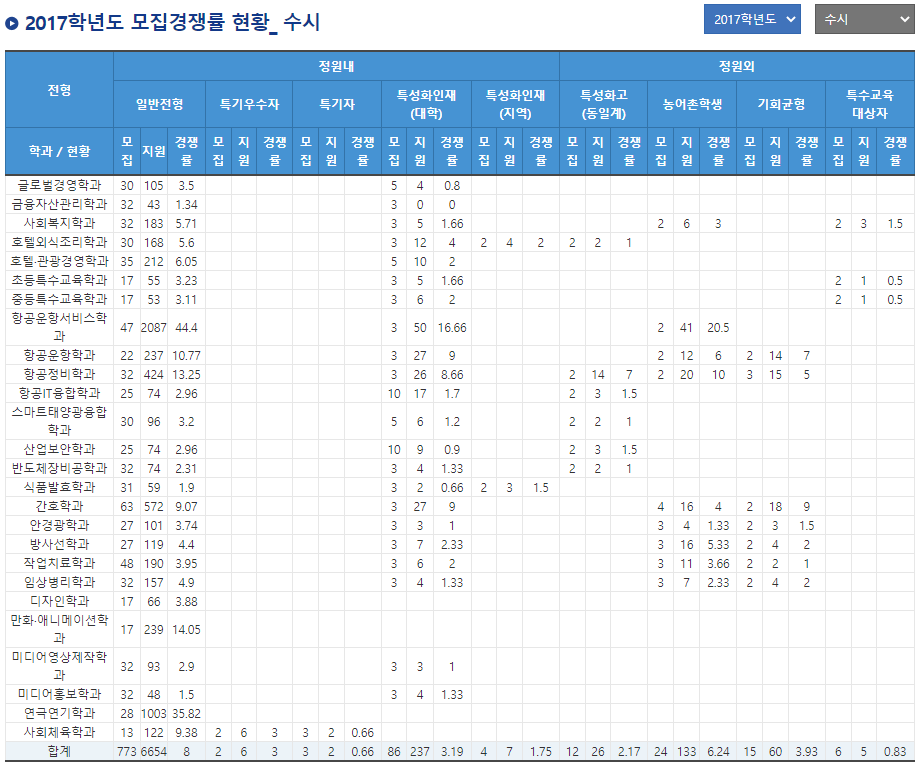The width and height of the screenshot is (920, 765).
Task: Click the total rate value 2.17
Action: [629, 752]
